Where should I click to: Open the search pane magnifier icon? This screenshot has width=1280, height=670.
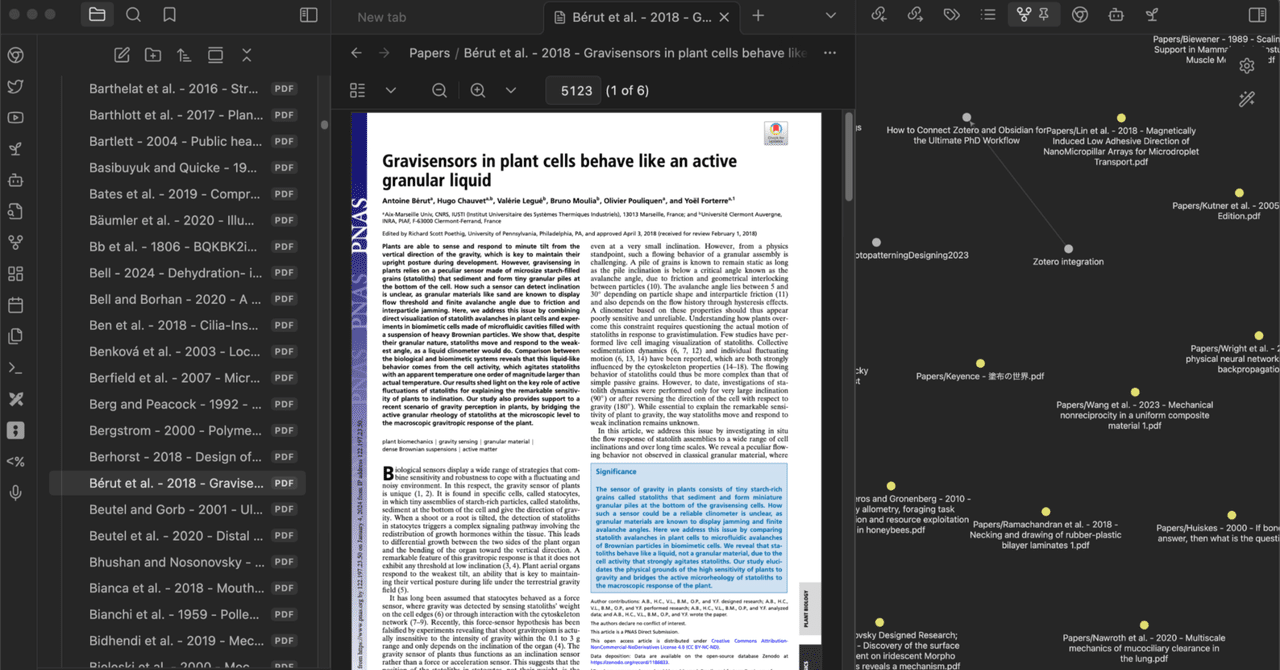coord(133,15)
